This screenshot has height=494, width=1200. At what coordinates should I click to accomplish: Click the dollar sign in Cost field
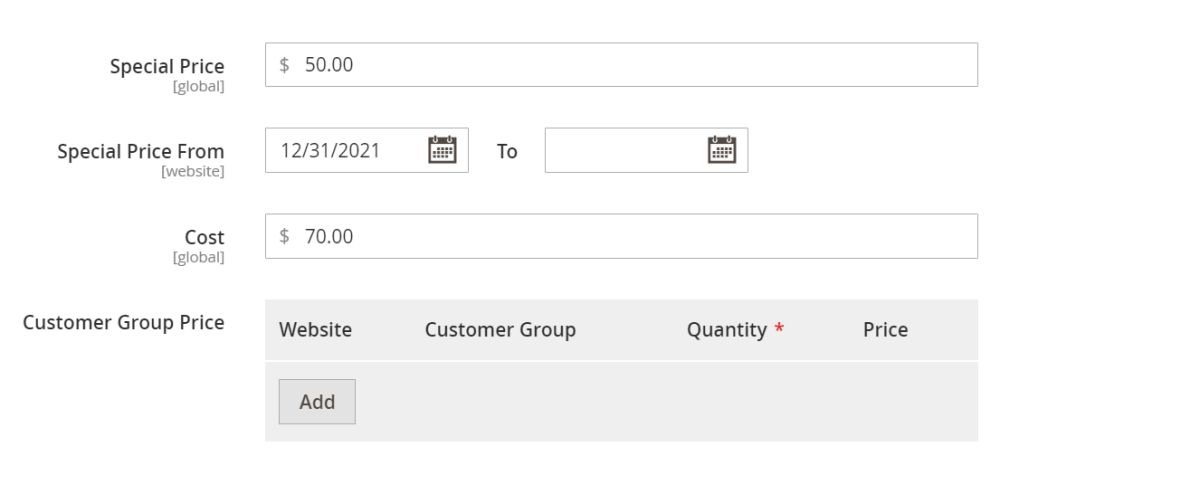point(285,237)
